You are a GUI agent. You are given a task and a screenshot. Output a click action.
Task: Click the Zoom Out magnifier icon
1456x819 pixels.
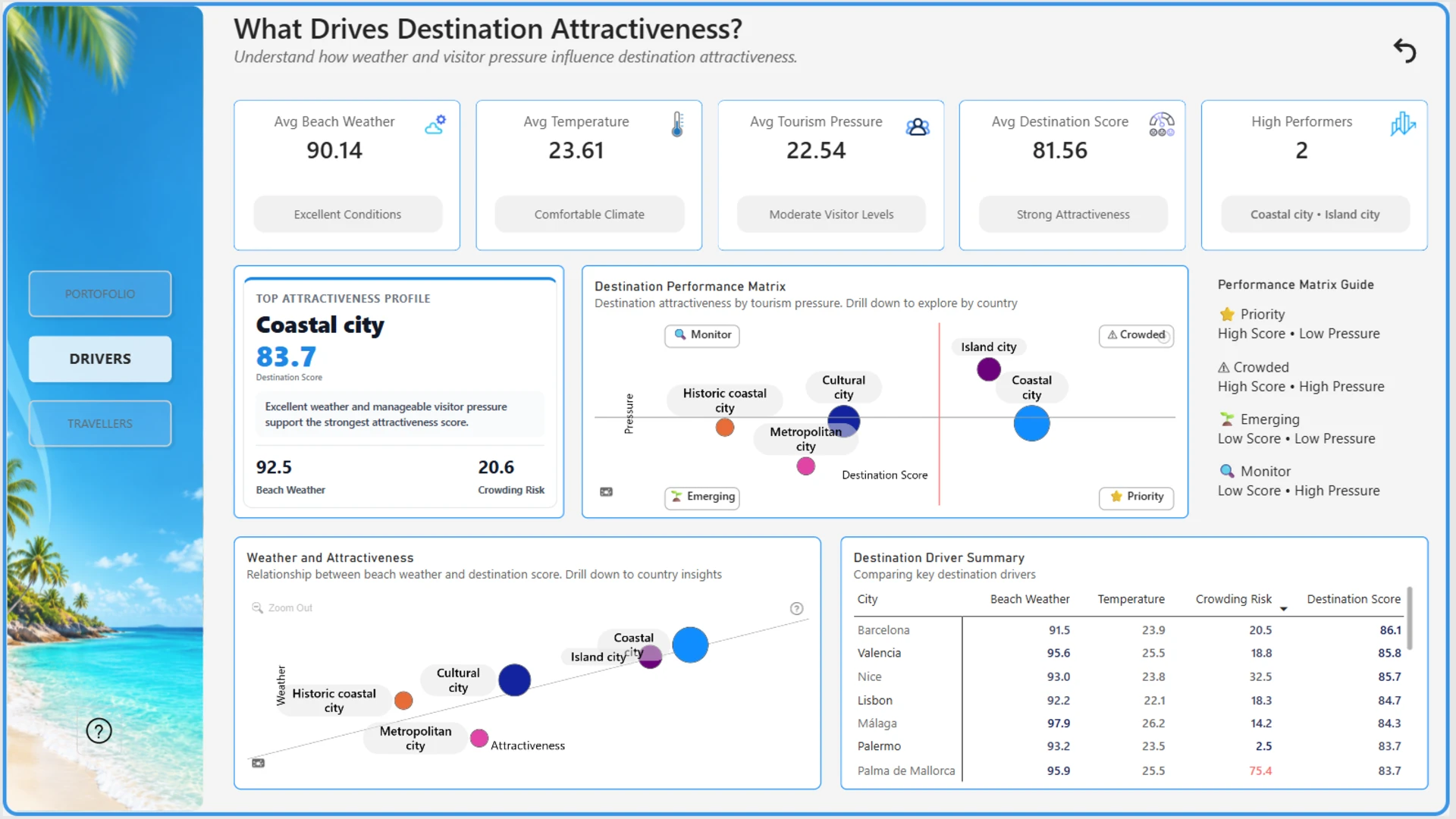[257, 608]
